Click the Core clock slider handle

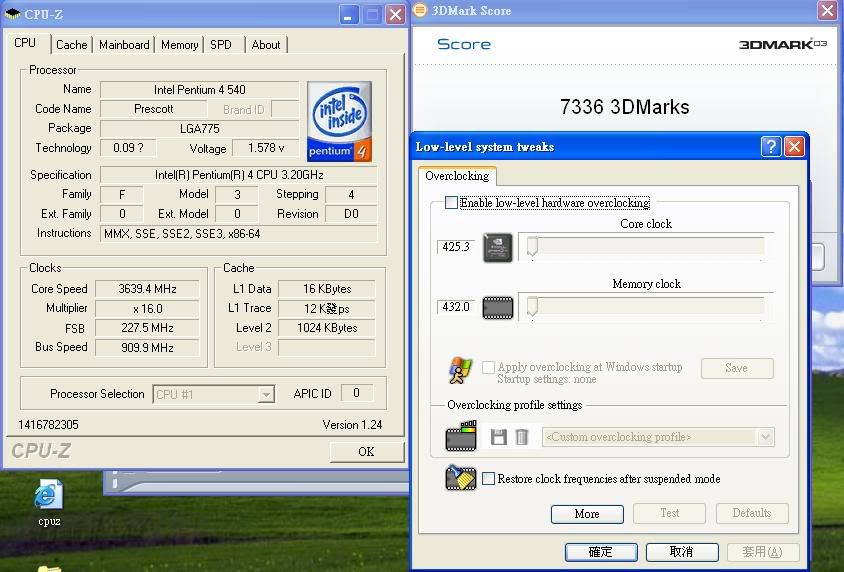coord(532,246)
